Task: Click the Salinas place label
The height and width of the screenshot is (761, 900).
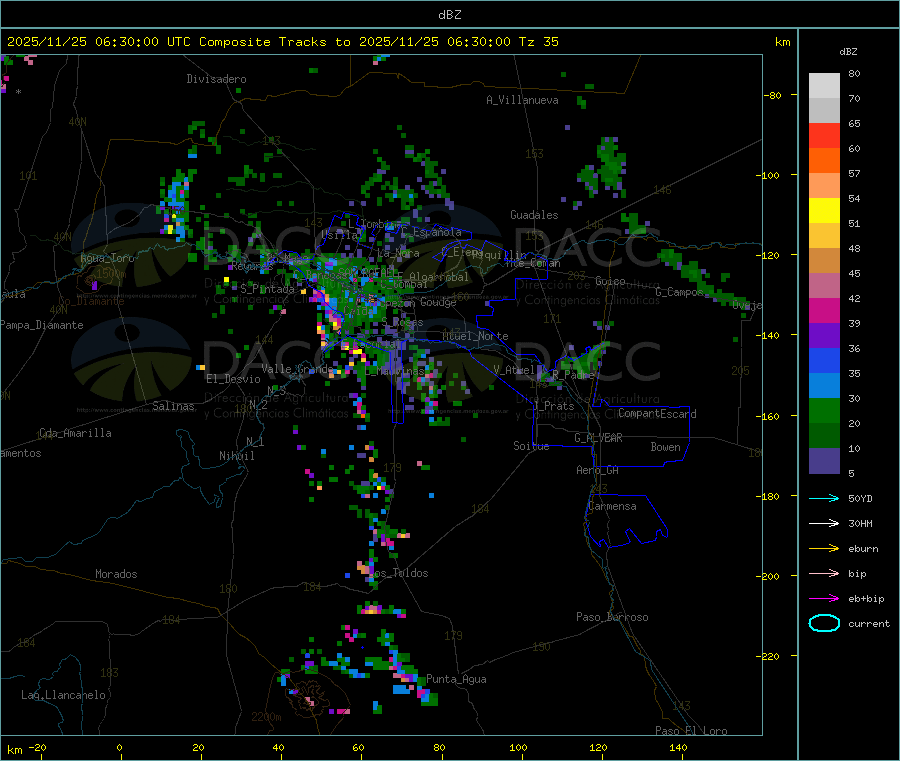Action: point(173,406)
